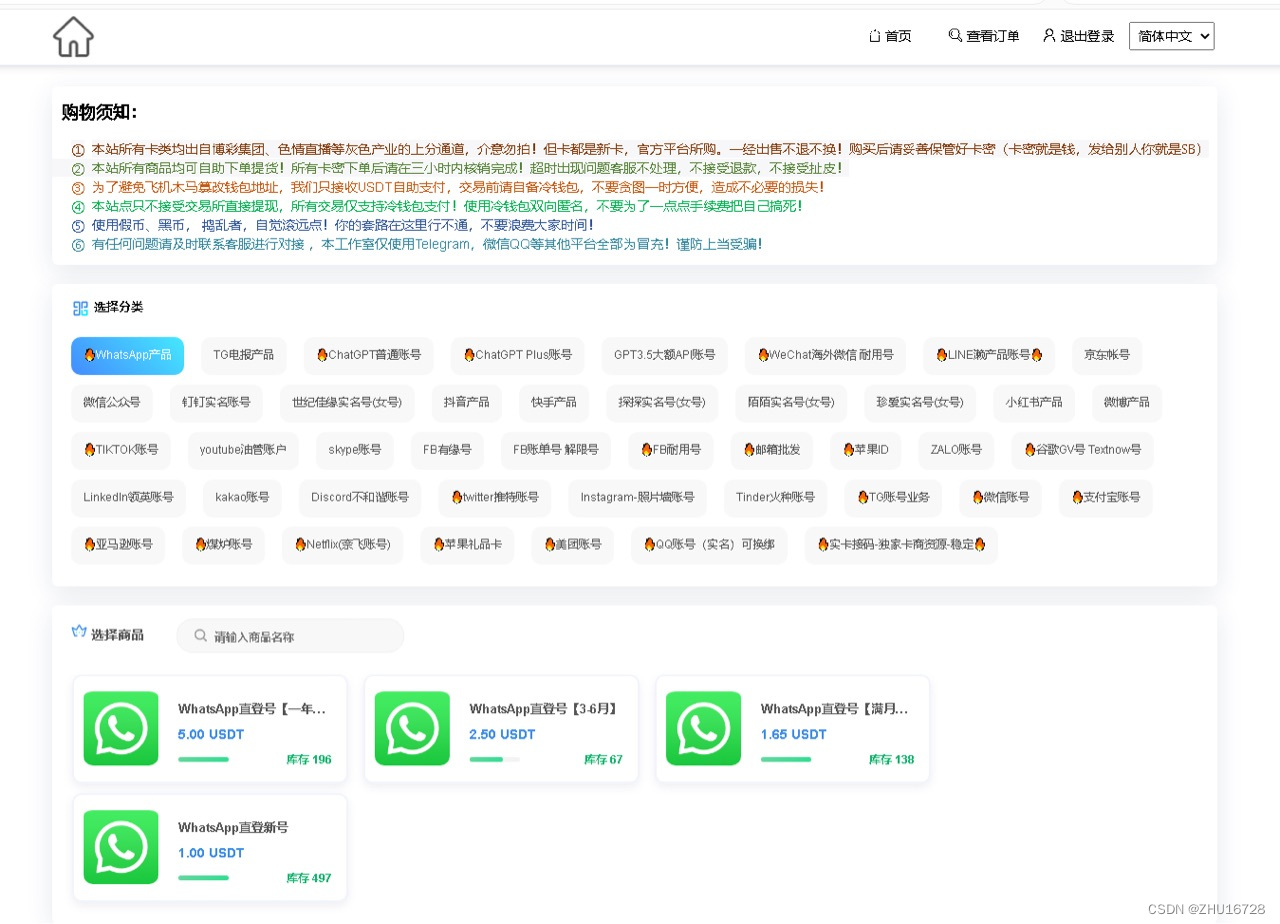Open the WhatsApp直登新号 product title
The height and width of the screenshot is (924, 1280).
[233, 828]
